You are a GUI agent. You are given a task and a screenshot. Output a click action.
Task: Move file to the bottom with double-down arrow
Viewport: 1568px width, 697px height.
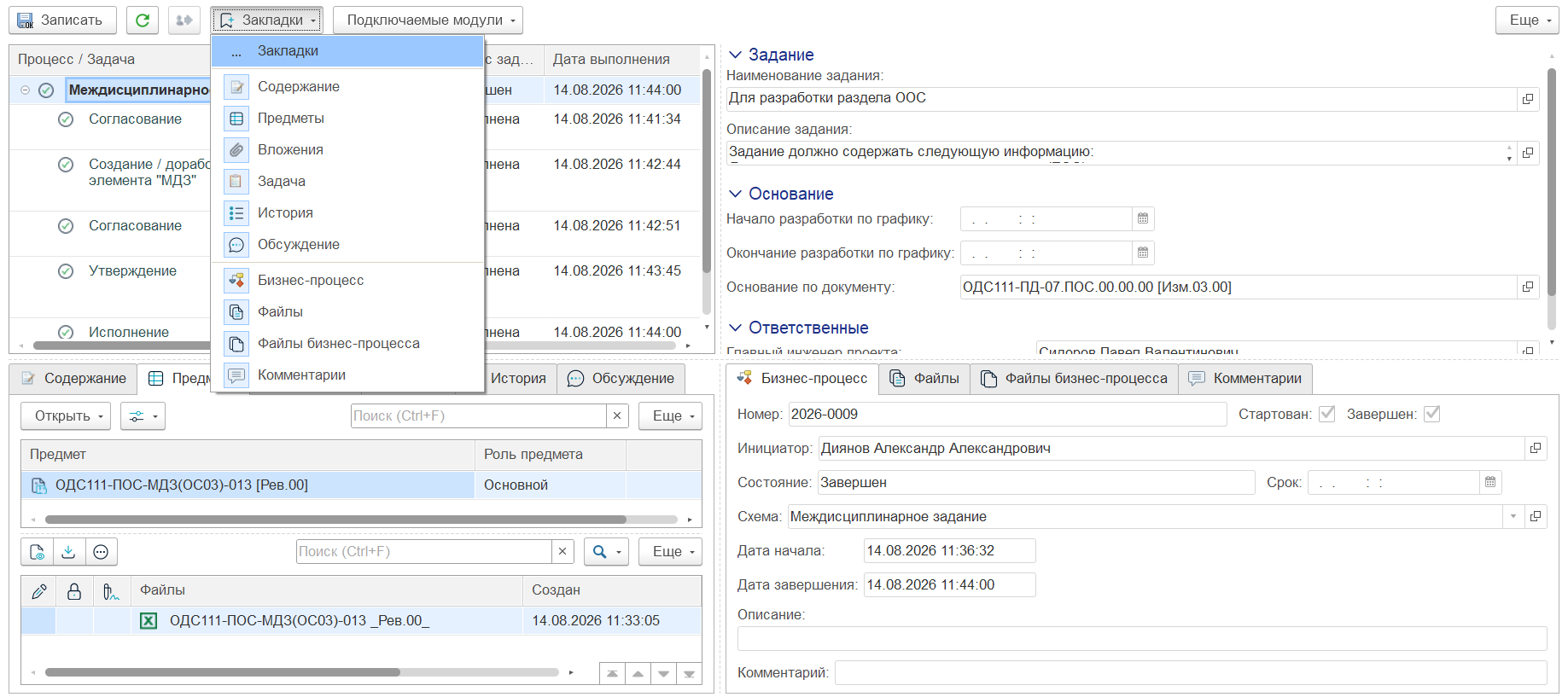tap(689, 674)
